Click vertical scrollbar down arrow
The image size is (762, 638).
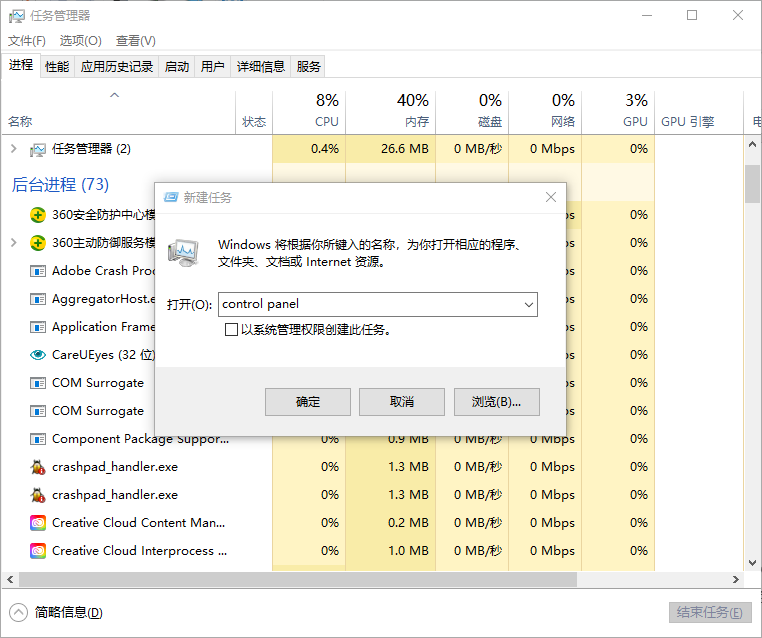tap(752, 563)
